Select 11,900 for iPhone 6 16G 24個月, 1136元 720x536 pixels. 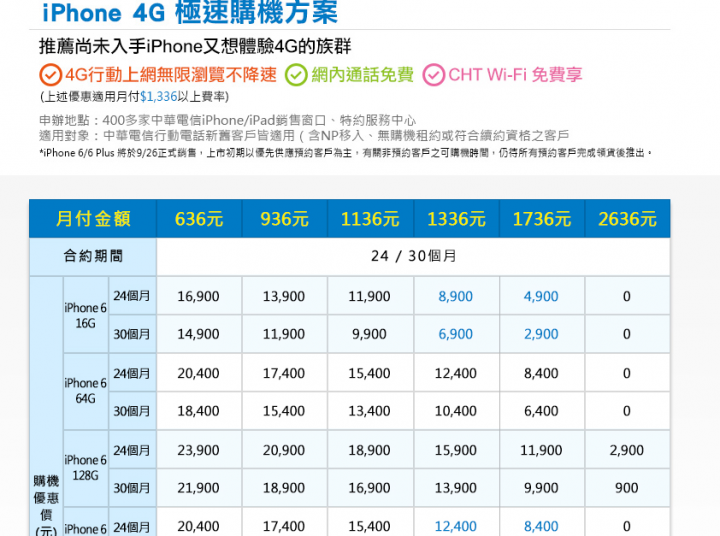pos(369,296)
